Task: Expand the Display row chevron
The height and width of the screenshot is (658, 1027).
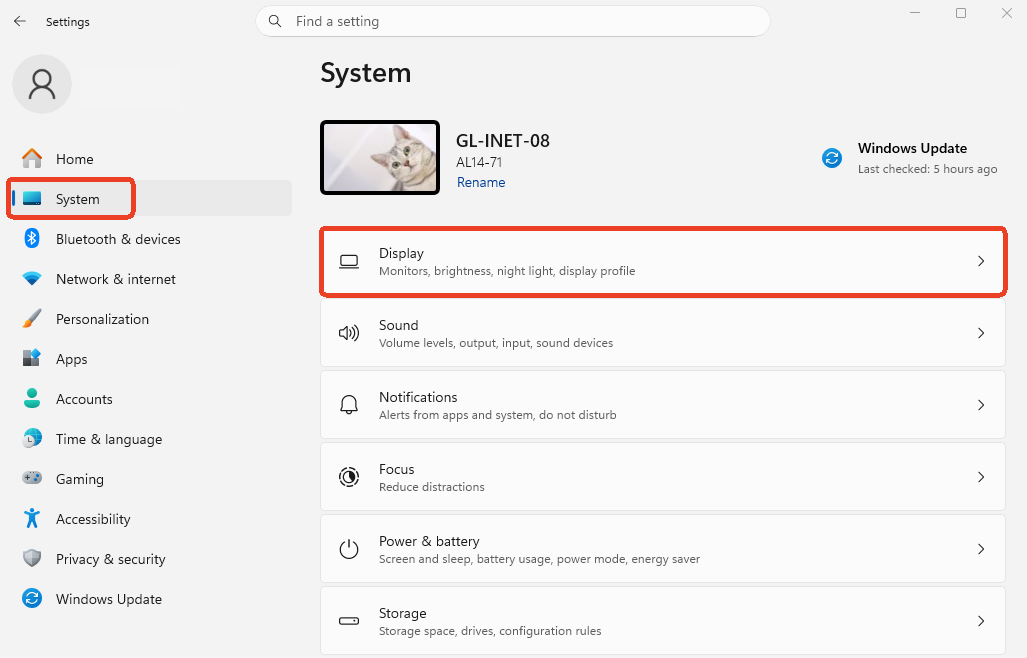Action: click(980, 261)
